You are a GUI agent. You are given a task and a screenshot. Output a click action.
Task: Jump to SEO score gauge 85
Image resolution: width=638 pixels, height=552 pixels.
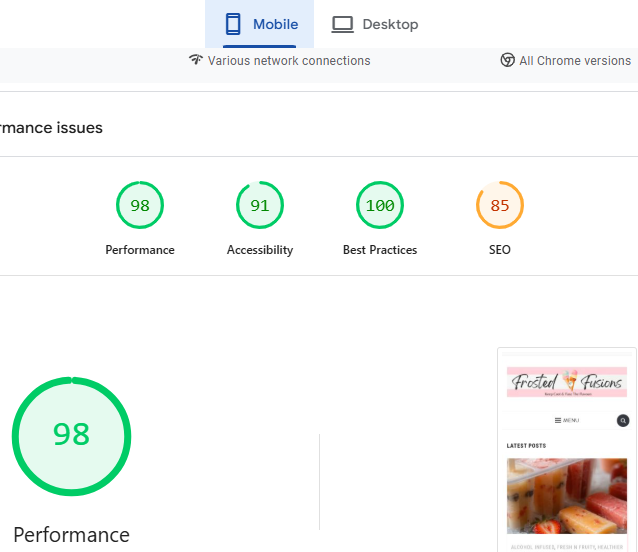coord(500,205)
